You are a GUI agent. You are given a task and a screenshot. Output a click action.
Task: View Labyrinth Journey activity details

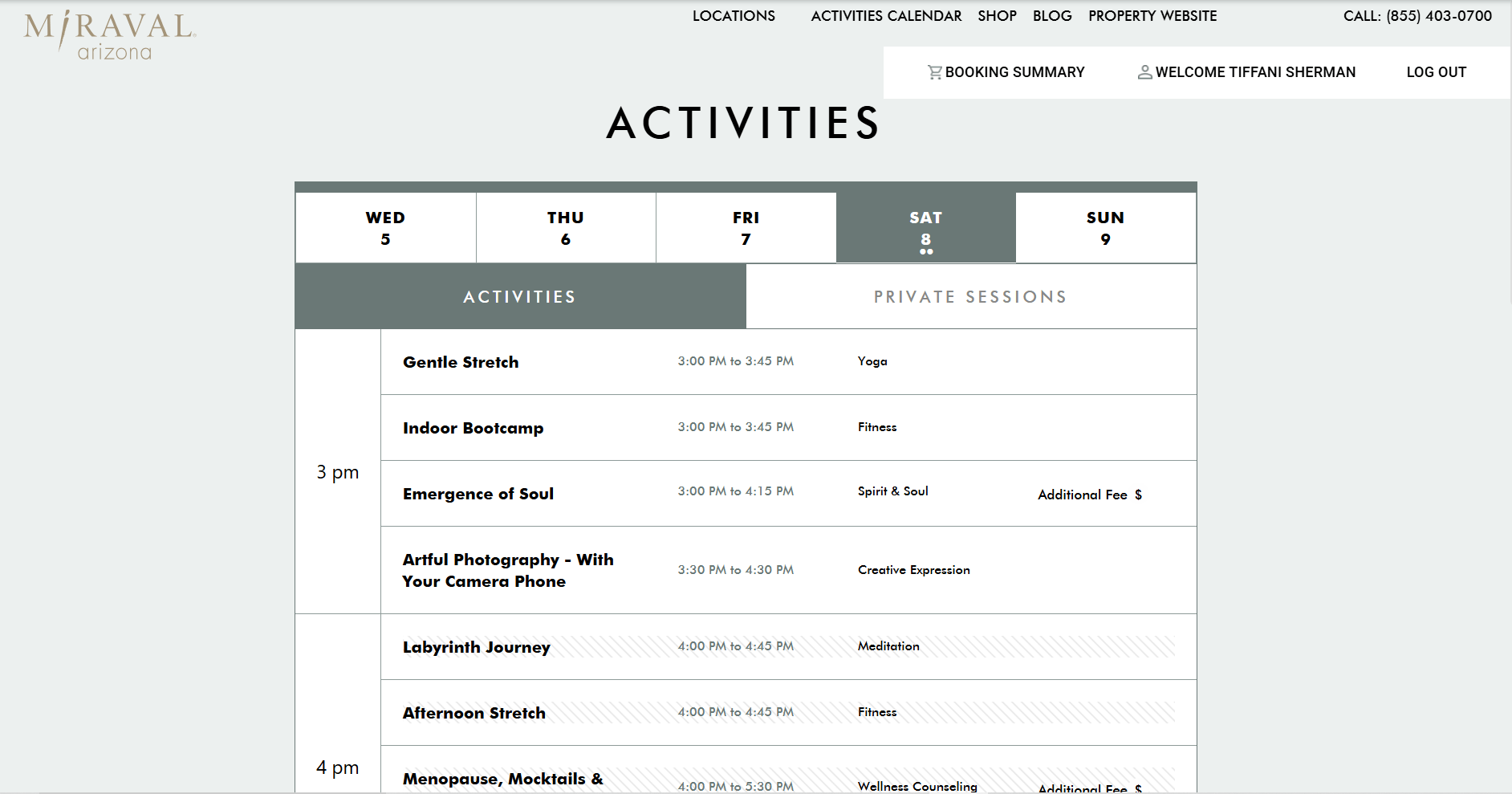pos(476,647)
